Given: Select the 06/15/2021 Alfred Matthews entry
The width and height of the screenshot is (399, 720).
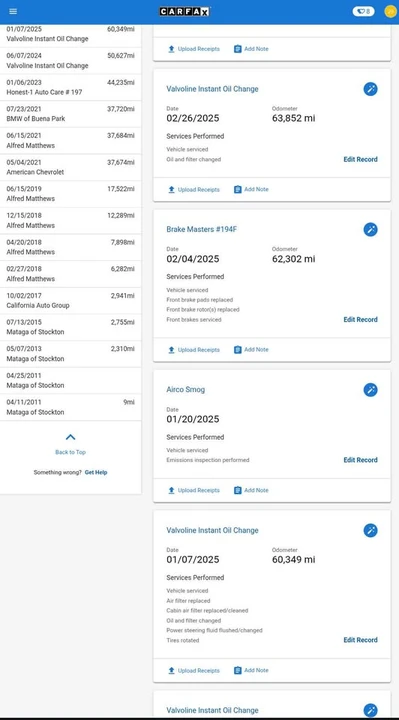Looking at the screenshot, I should pyautogui.click(x=70, y=141).
